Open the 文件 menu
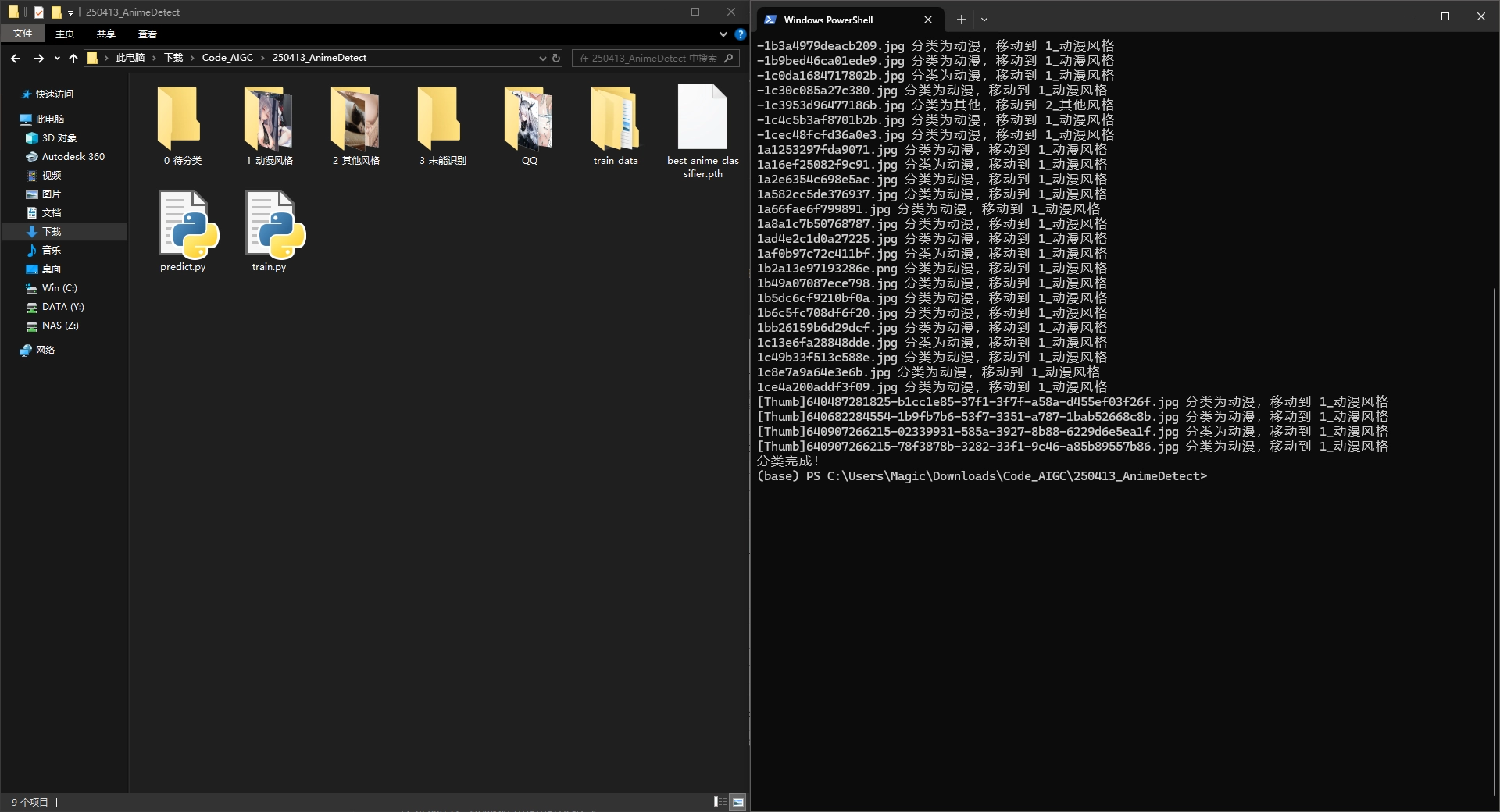This screenshot has height=812, width=1500. (23, 34)
